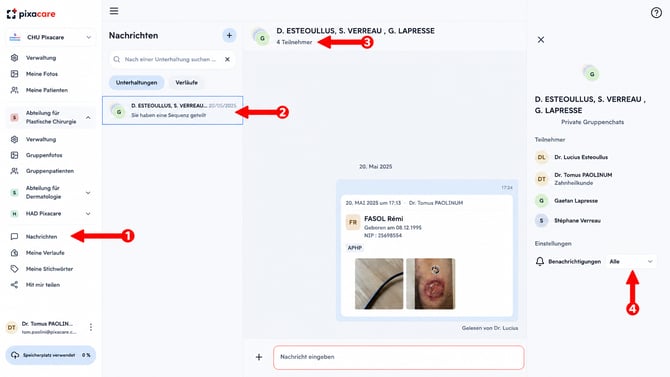Open the cable photo thumbnail
670x377 pixels.
(379, 283)
